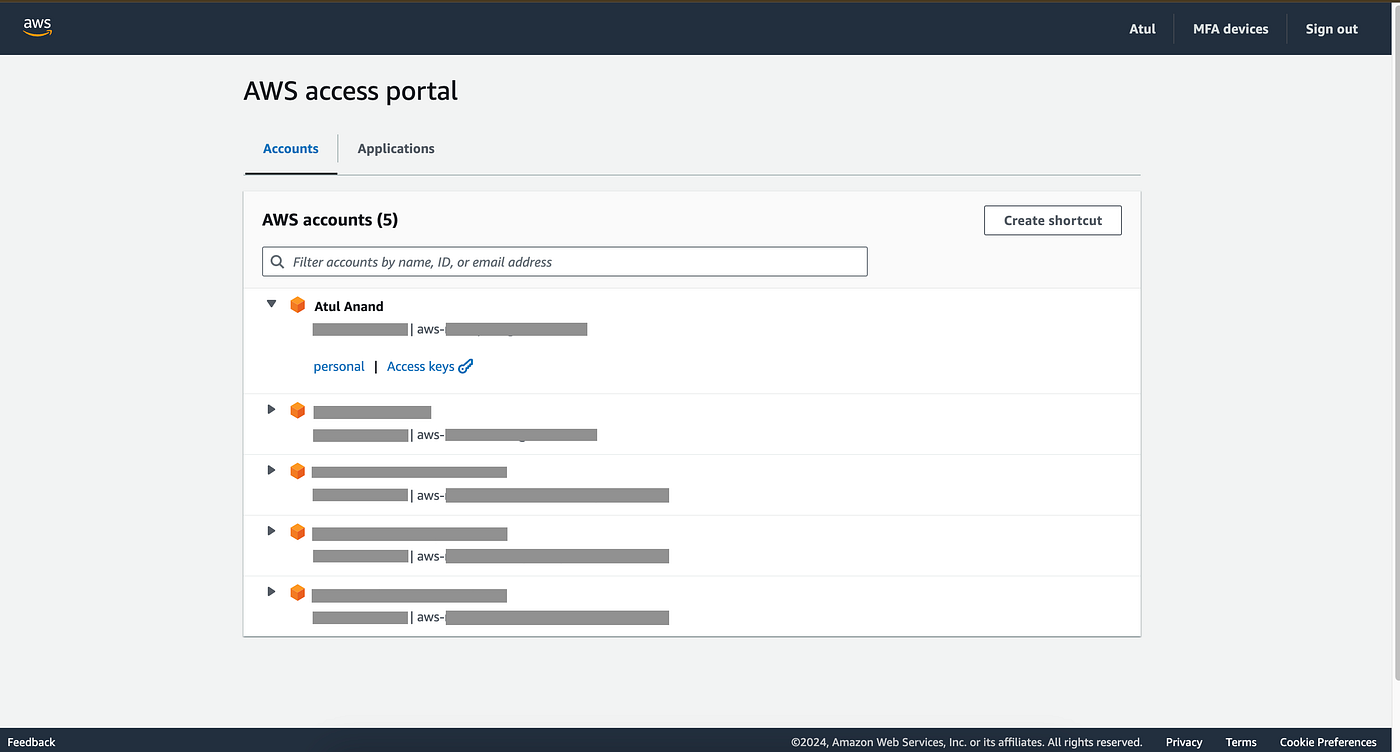
Task: Click the magnifier icon in the filter box
Action: 277,261
